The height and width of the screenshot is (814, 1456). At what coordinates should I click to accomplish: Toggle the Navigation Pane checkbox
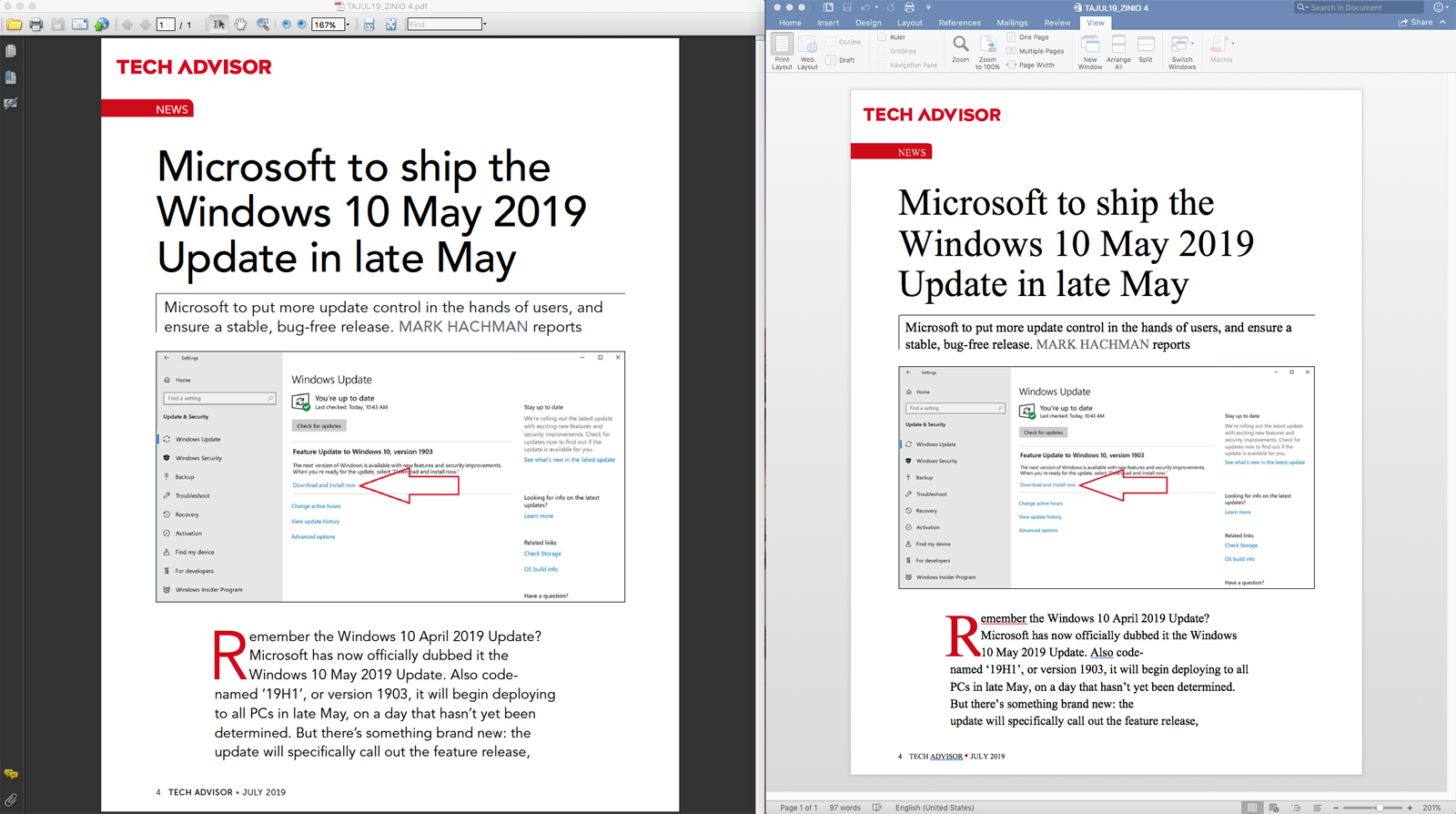pos(882,65)
